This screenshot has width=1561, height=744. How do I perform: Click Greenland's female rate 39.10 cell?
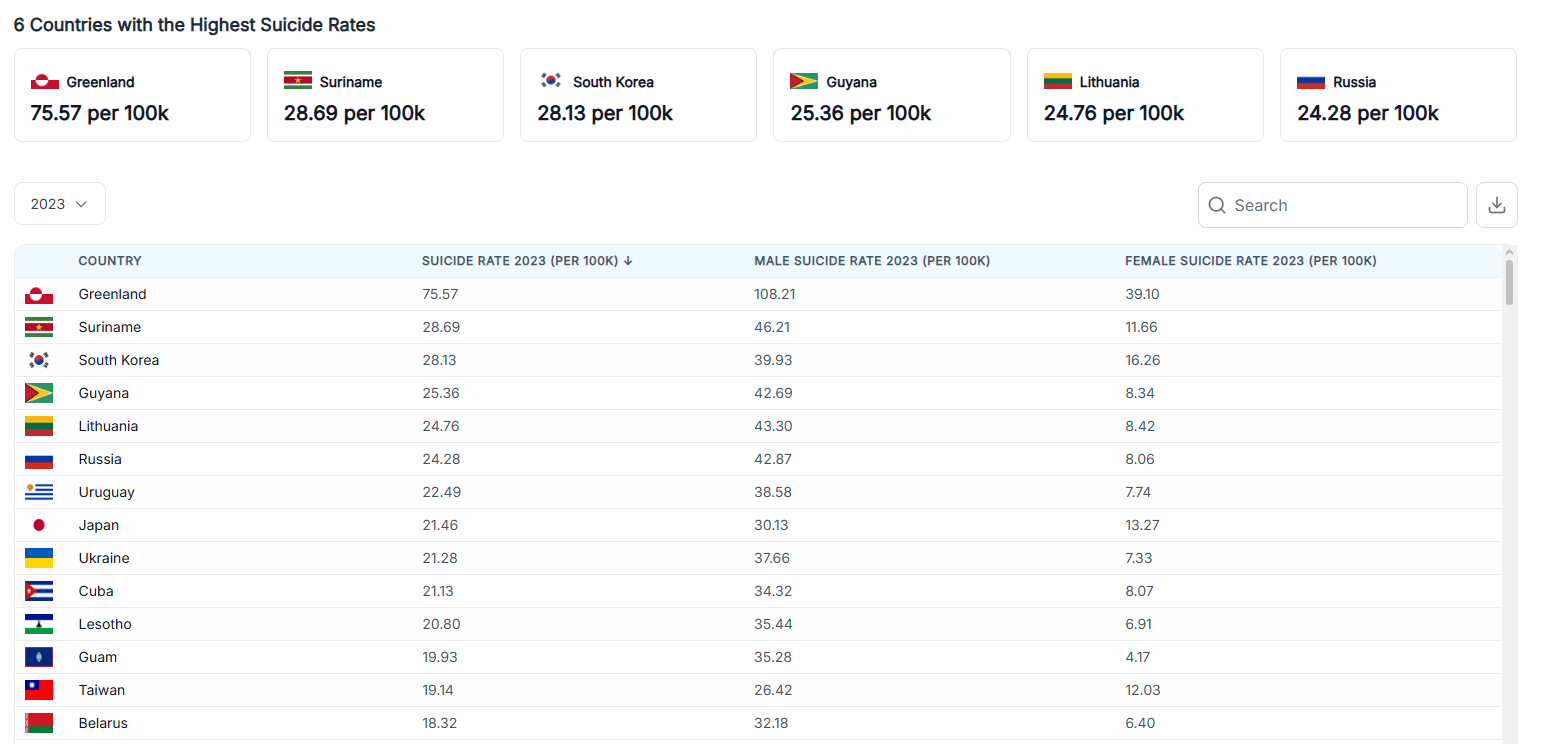pos(1142,294)
